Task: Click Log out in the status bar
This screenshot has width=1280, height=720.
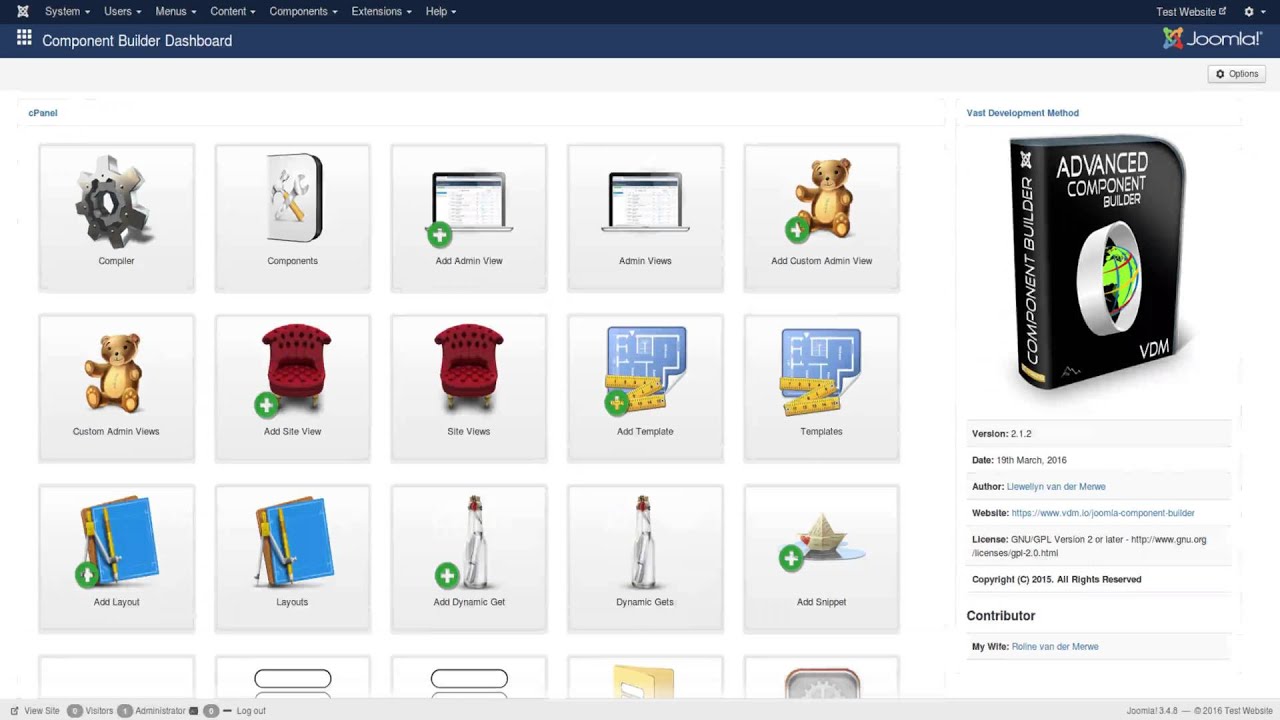Action: tap(251, 711)
